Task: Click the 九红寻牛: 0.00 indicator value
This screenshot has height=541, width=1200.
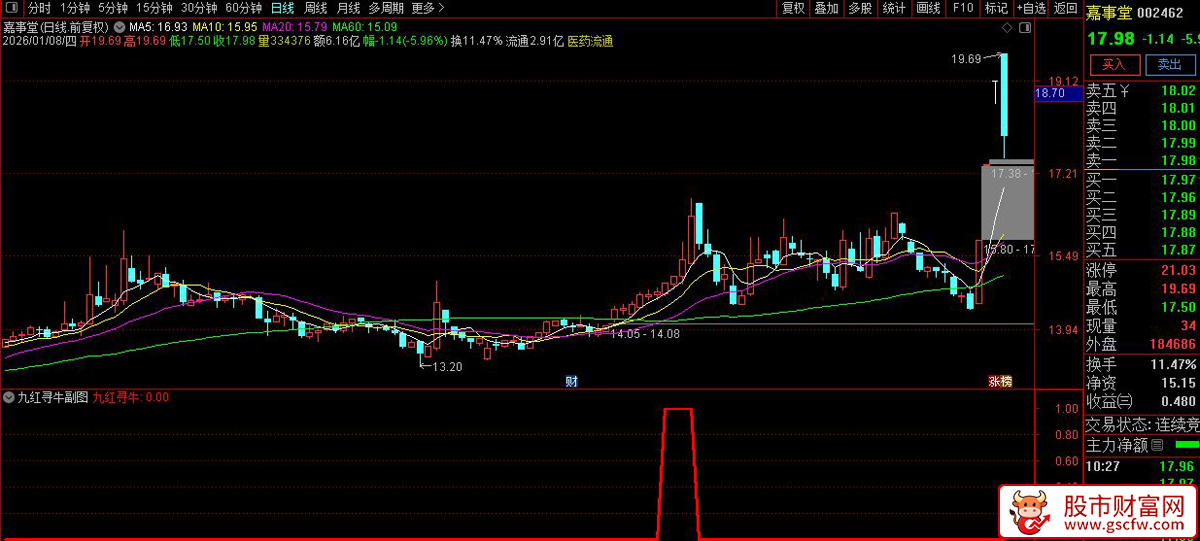Action: 131,397
